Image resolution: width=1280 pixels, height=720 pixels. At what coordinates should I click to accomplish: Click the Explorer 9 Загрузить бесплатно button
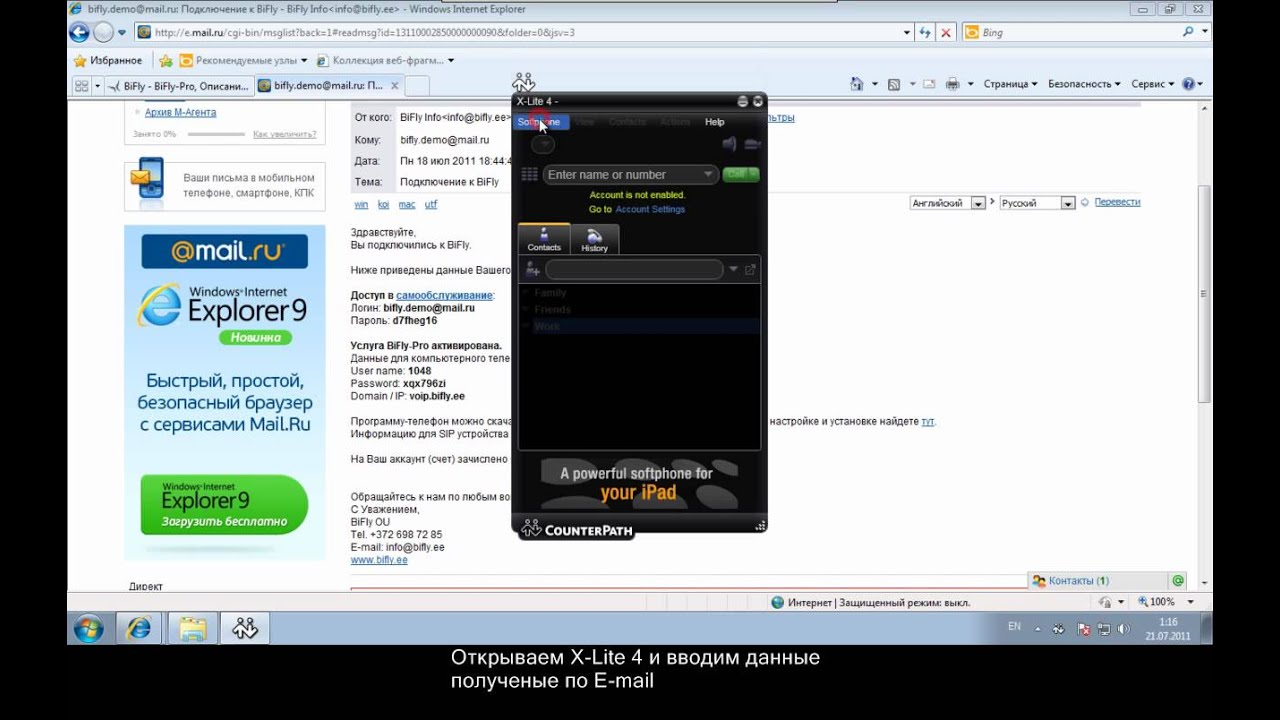pos(224,505)
